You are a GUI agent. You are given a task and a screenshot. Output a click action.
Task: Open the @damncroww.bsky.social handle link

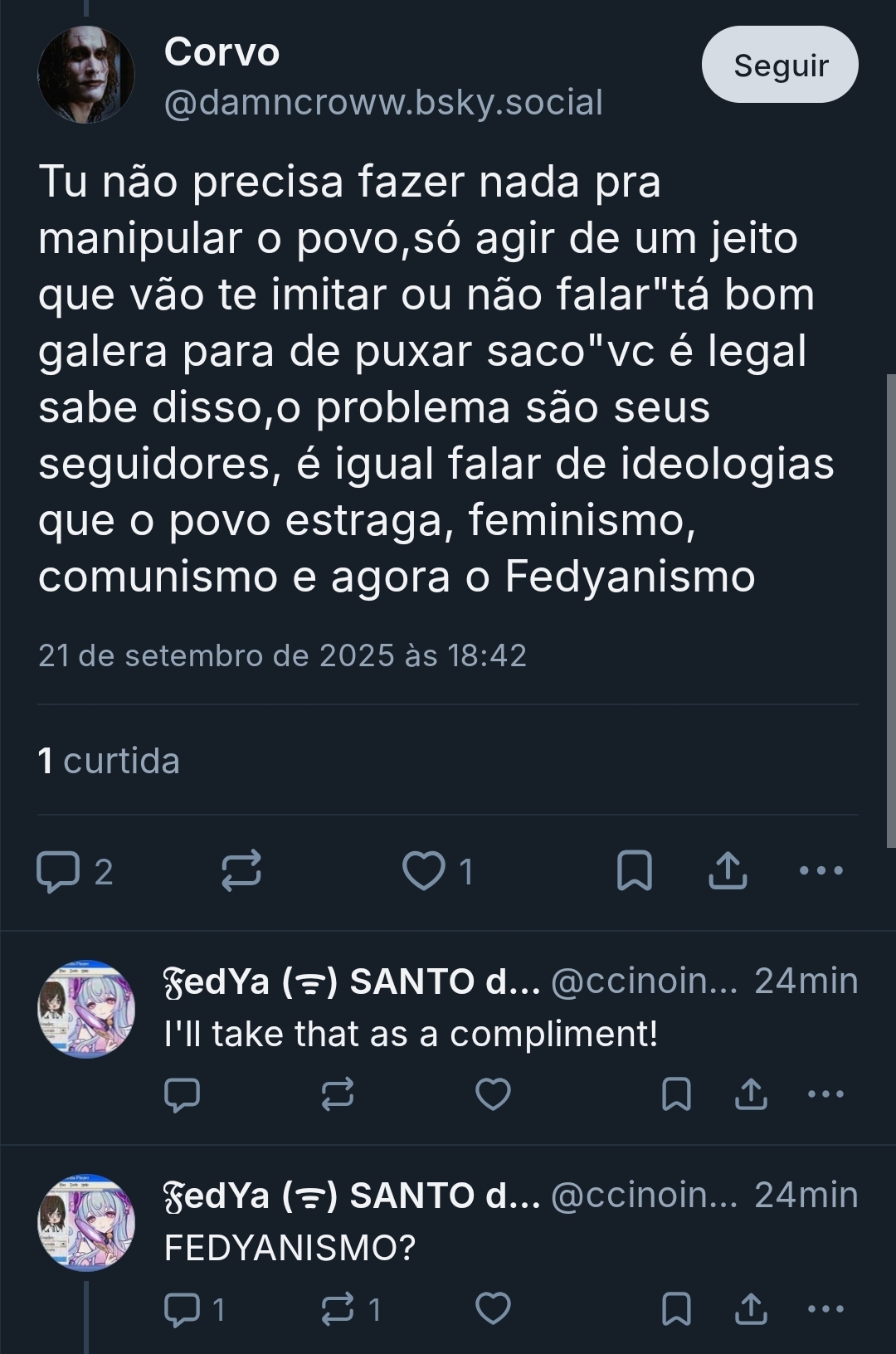click(383, 103)
